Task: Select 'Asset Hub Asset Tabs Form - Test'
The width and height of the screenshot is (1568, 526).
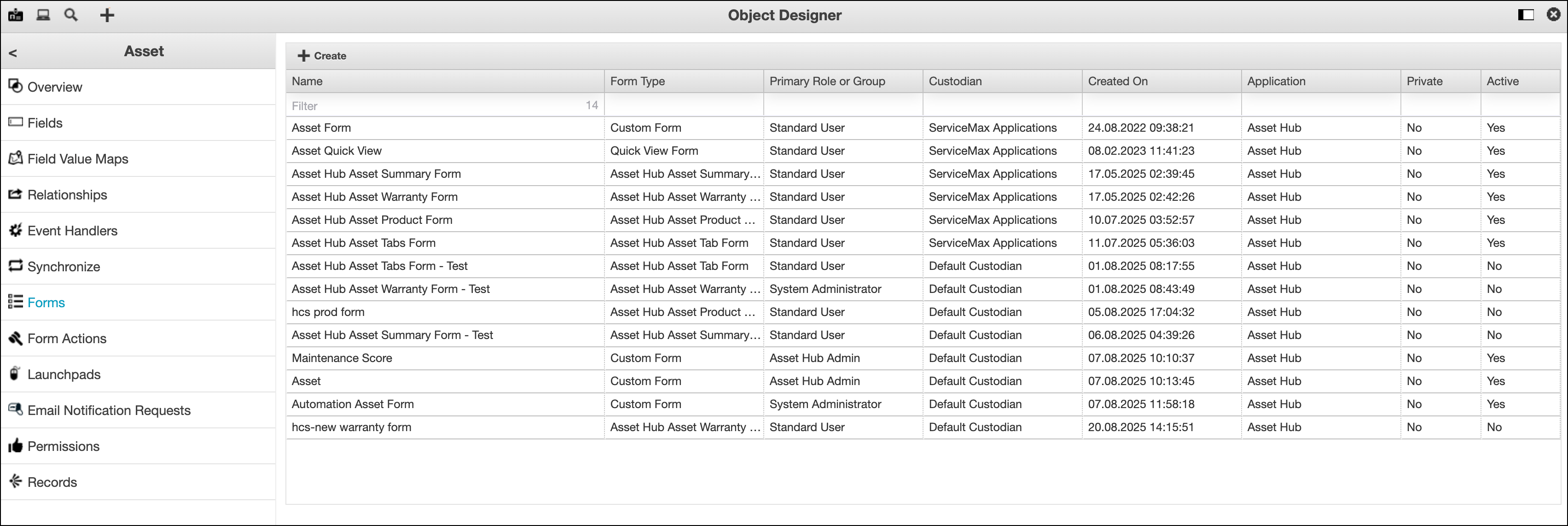Action: 380,266
